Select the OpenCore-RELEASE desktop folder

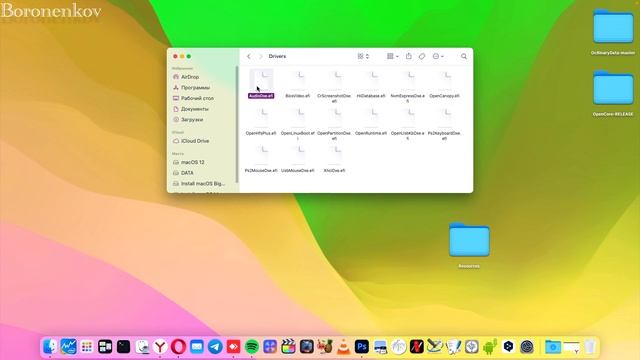point(613,93)
